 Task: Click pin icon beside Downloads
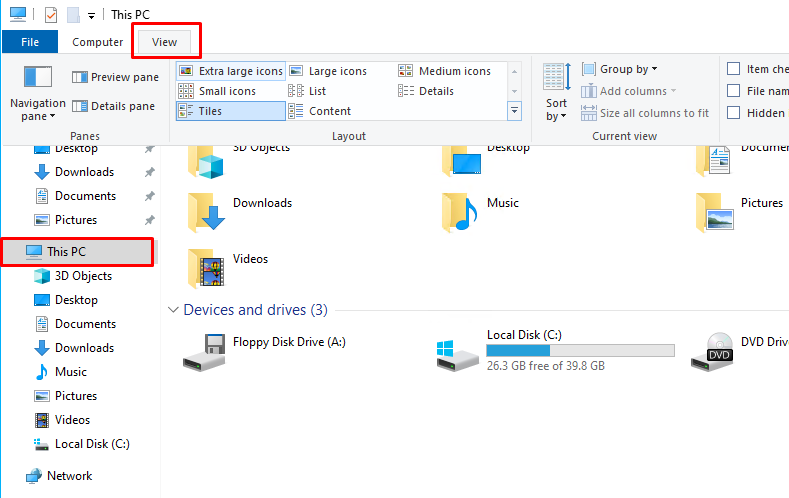(x=149, y=172)
